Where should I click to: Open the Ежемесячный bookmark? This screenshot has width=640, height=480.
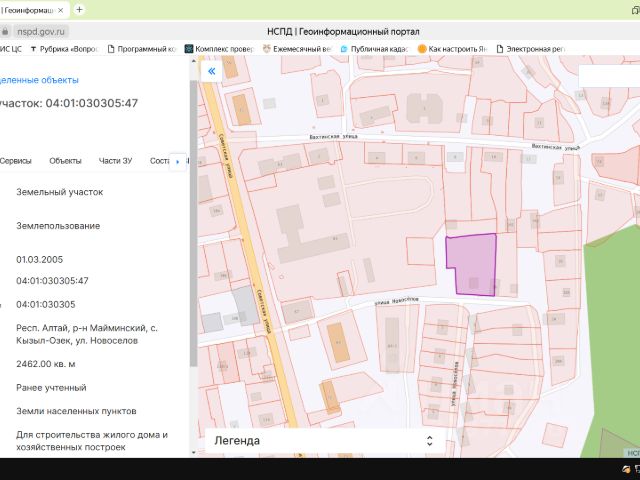coord(299,48)
